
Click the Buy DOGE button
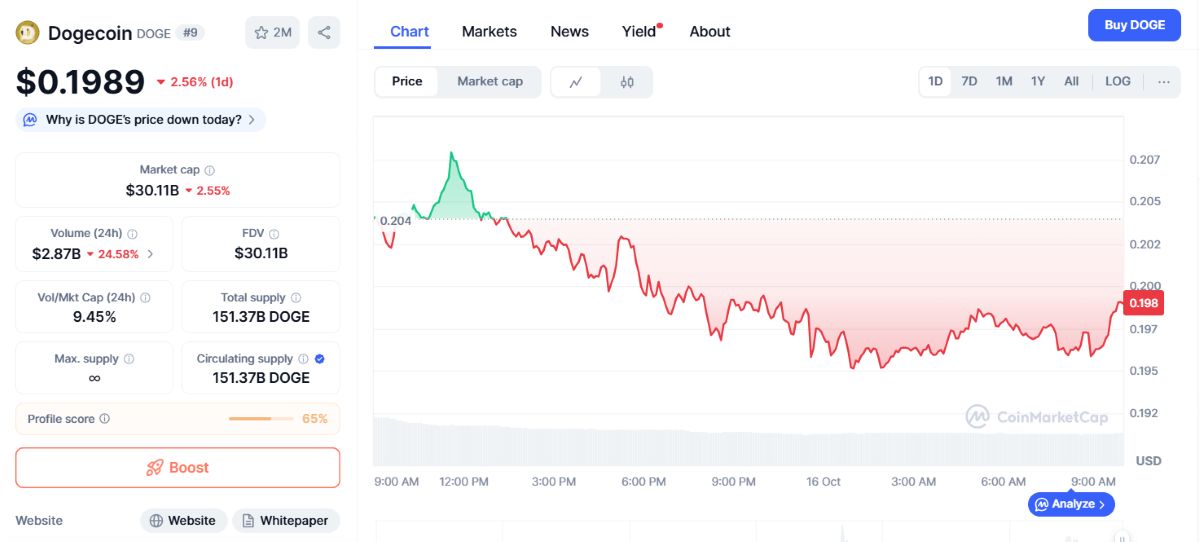click(1134, 25)
